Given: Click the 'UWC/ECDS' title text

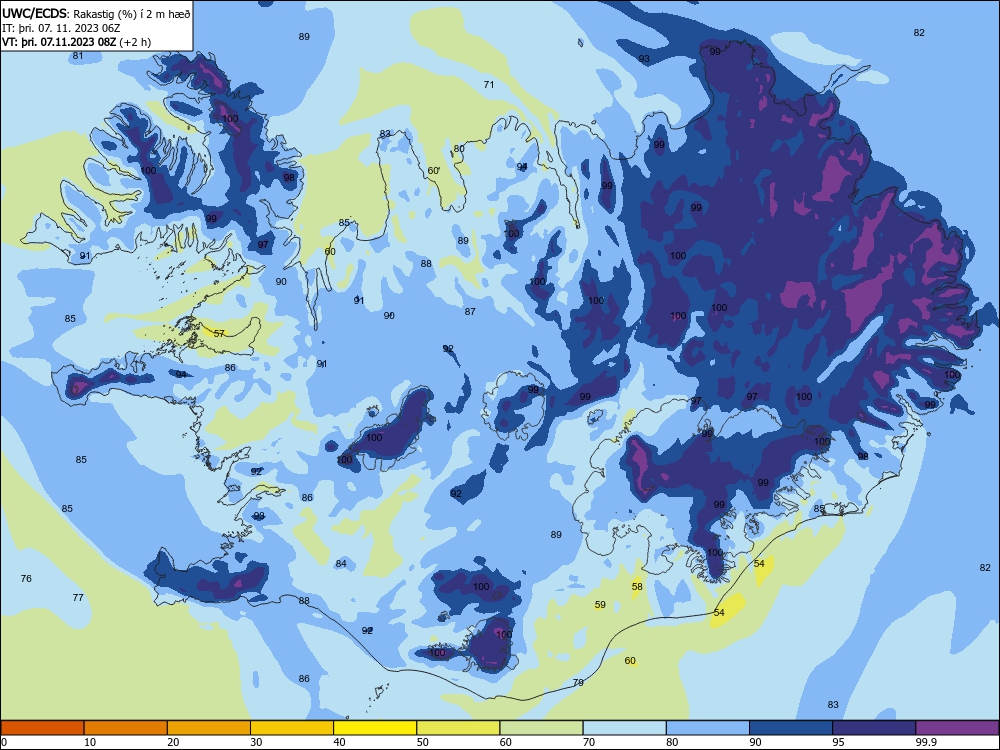Looking at the screenshot, I should tap(34, 13).
